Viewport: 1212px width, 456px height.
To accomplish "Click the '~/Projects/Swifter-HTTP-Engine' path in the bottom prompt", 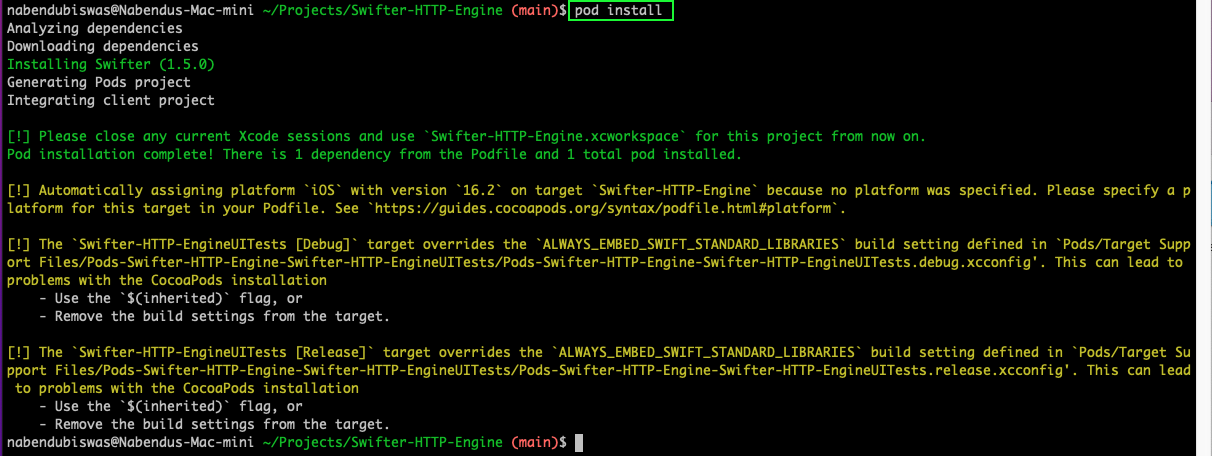I will (383, 442).
